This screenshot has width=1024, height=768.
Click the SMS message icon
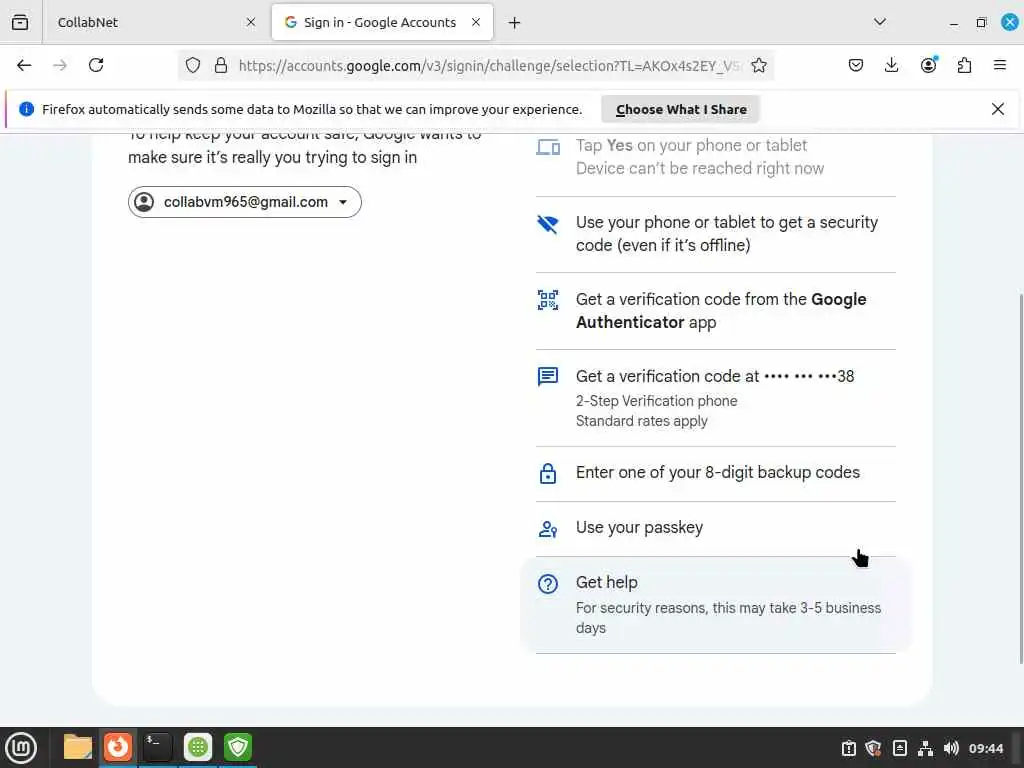pos(548,377)
